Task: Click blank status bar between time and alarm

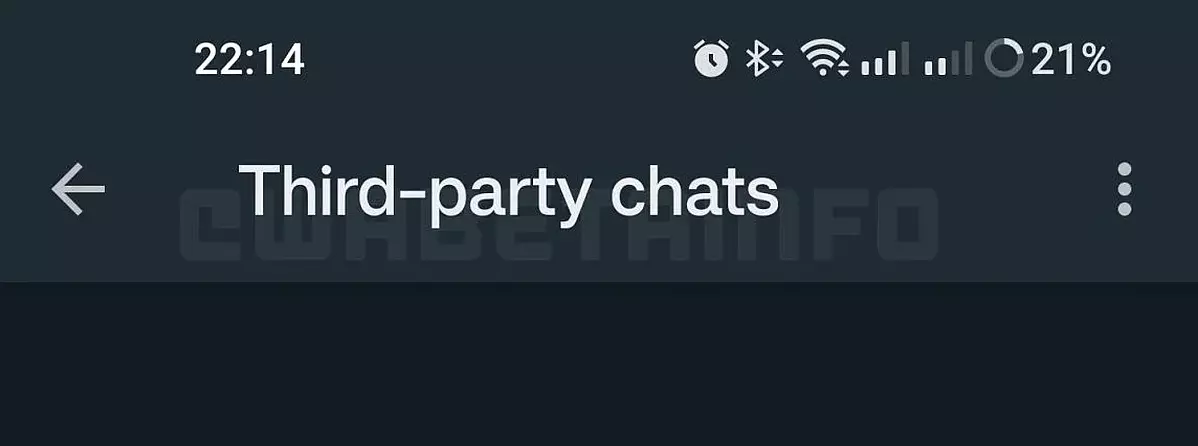Action: point(497,59)
